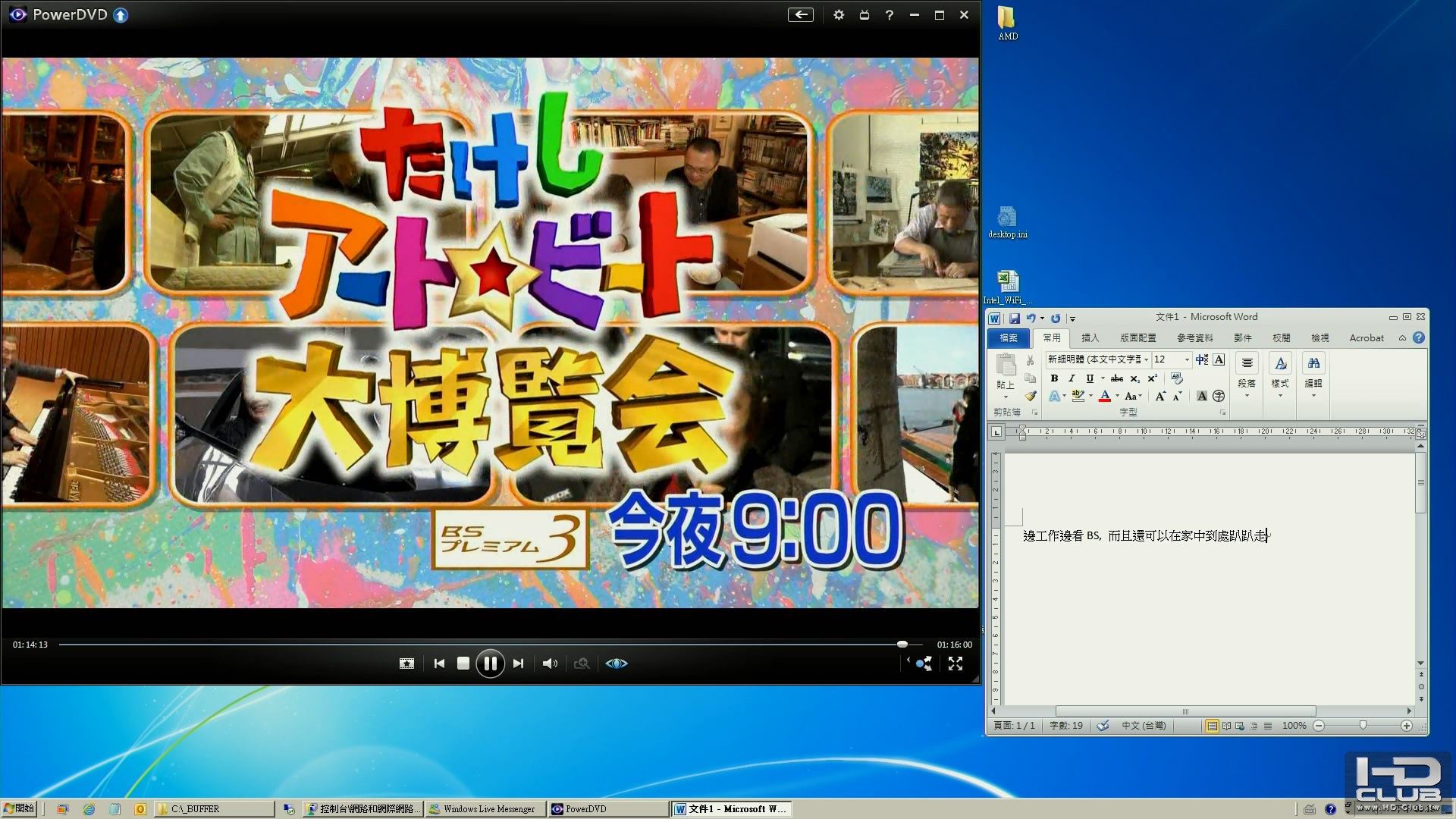Image resolution: width=1456 pixels, height=819 pixels.
Task: Grow font size with large A
Action: click(1160, 396)
